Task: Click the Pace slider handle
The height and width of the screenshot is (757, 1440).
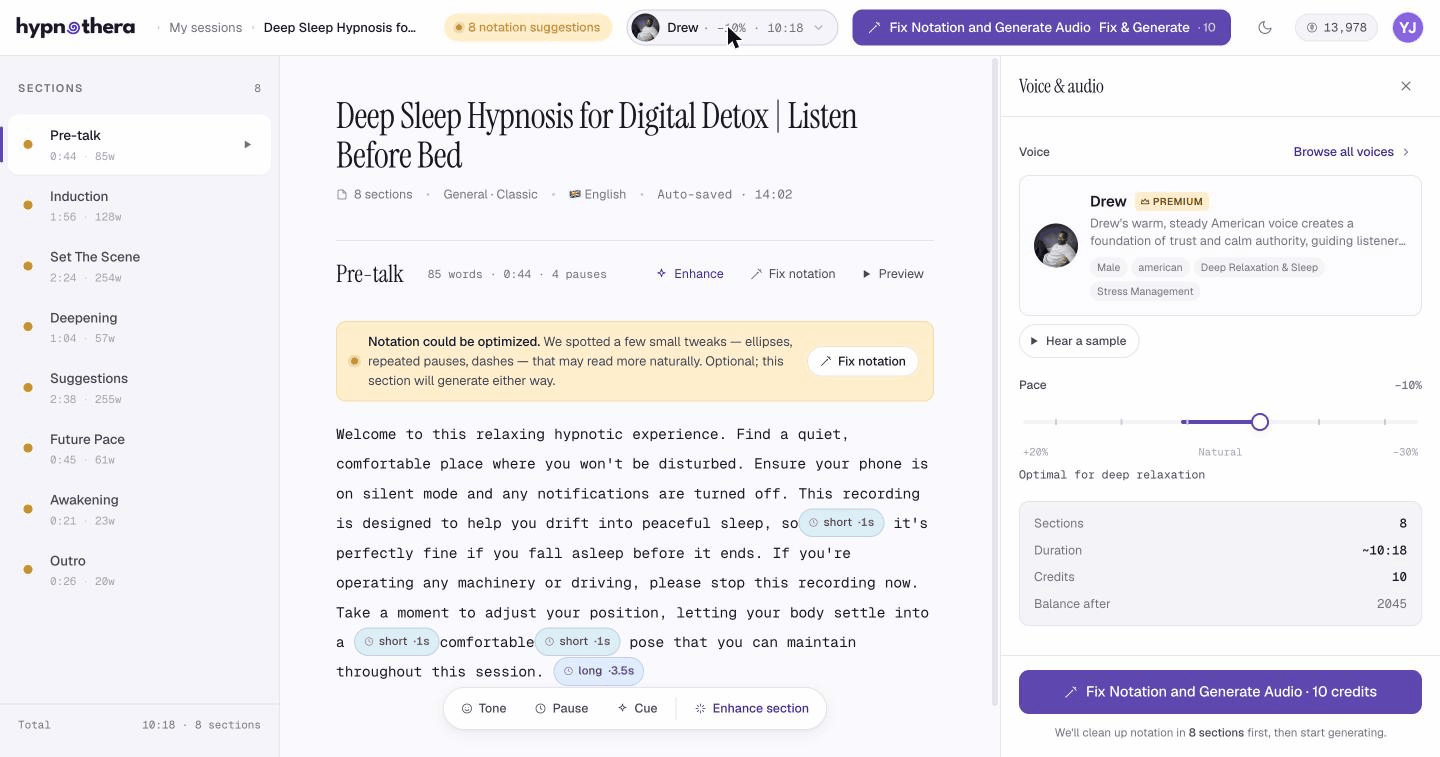Action: point(1260,422)
